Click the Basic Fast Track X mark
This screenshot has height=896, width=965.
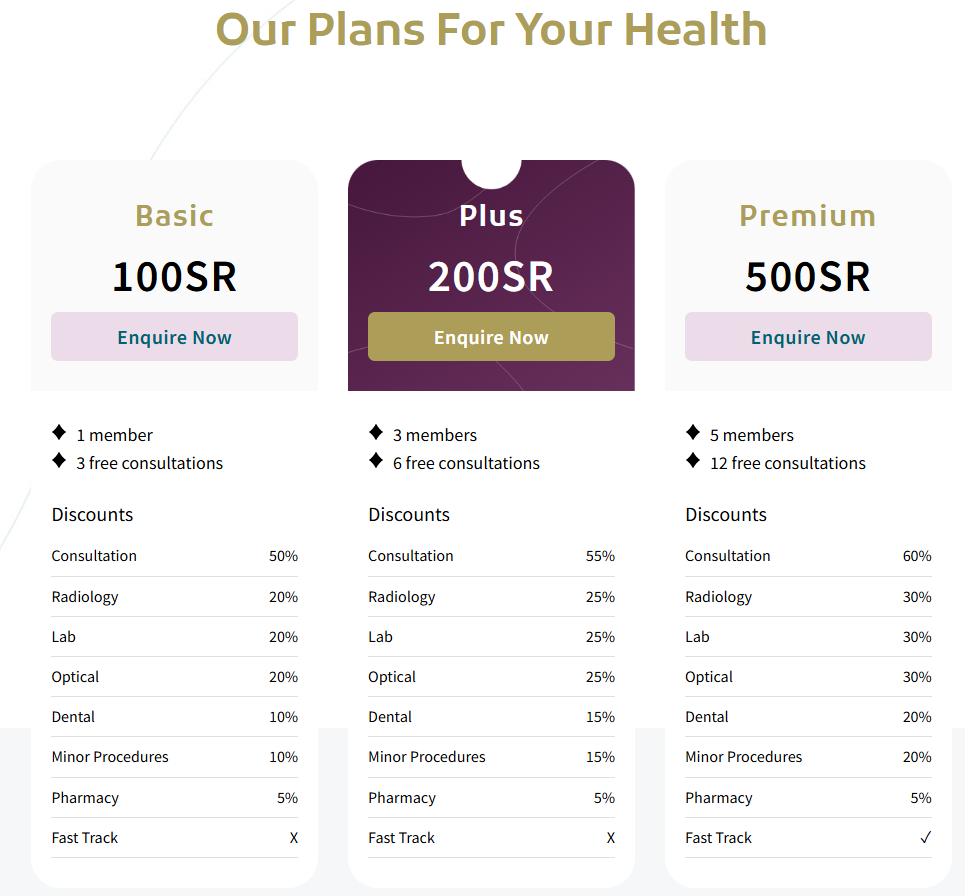[294, 838]
